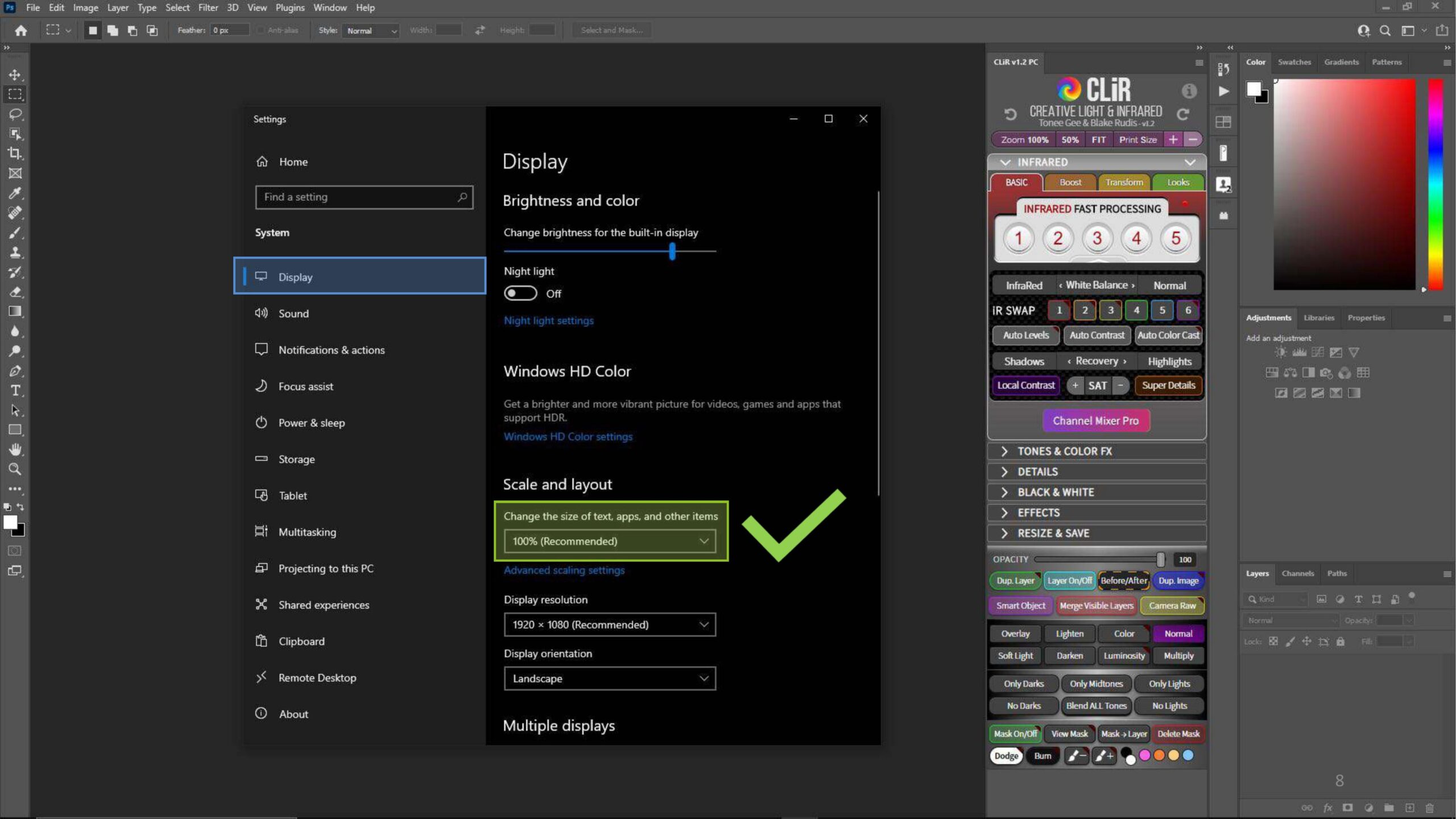This screenshot has height=819, width=1456.
Task: Toggle Night light switch
Action: tap(520, 293)
